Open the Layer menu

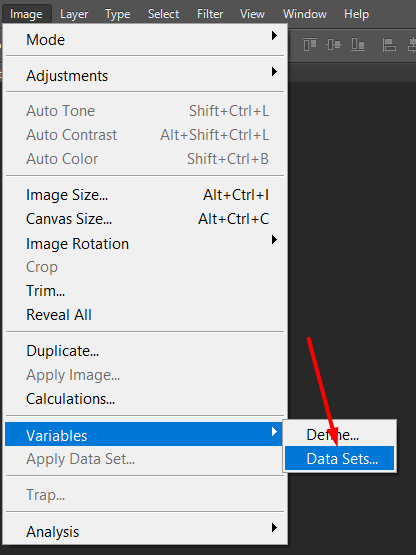point(74,14)
